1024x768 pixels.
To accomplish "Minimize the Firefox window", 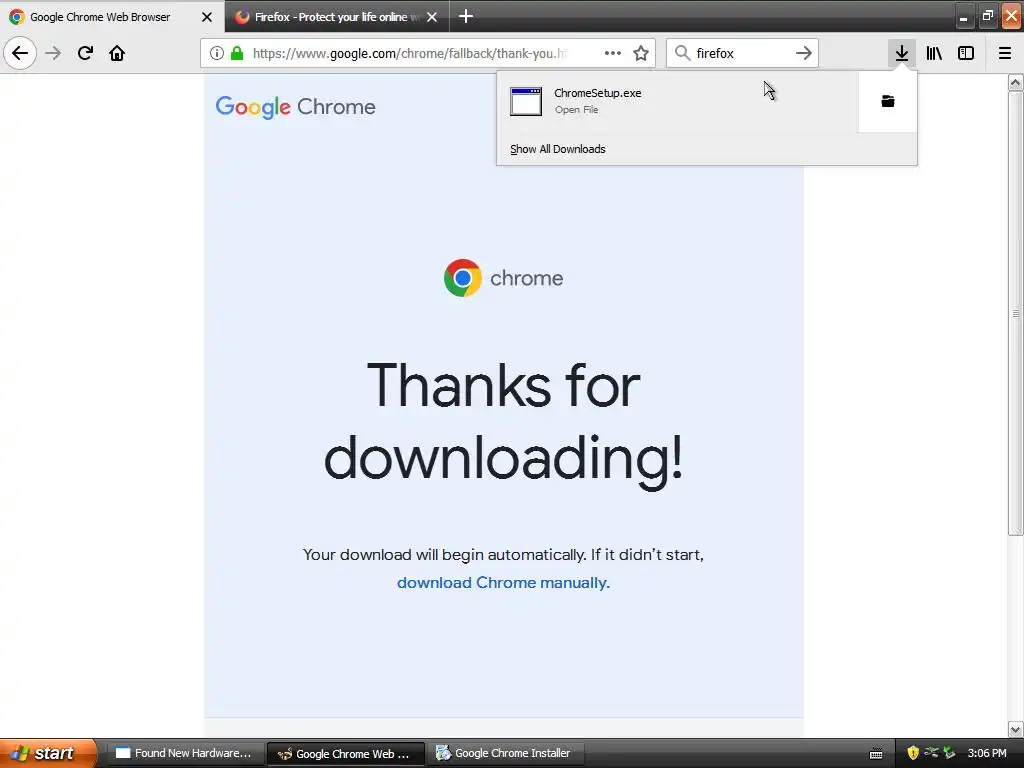I will 963,17.
